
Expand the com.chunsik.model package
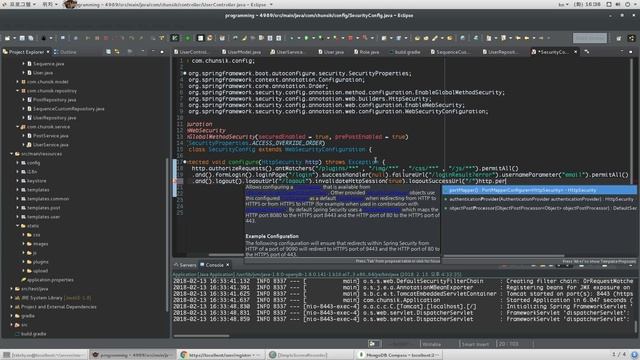(18, 82)
